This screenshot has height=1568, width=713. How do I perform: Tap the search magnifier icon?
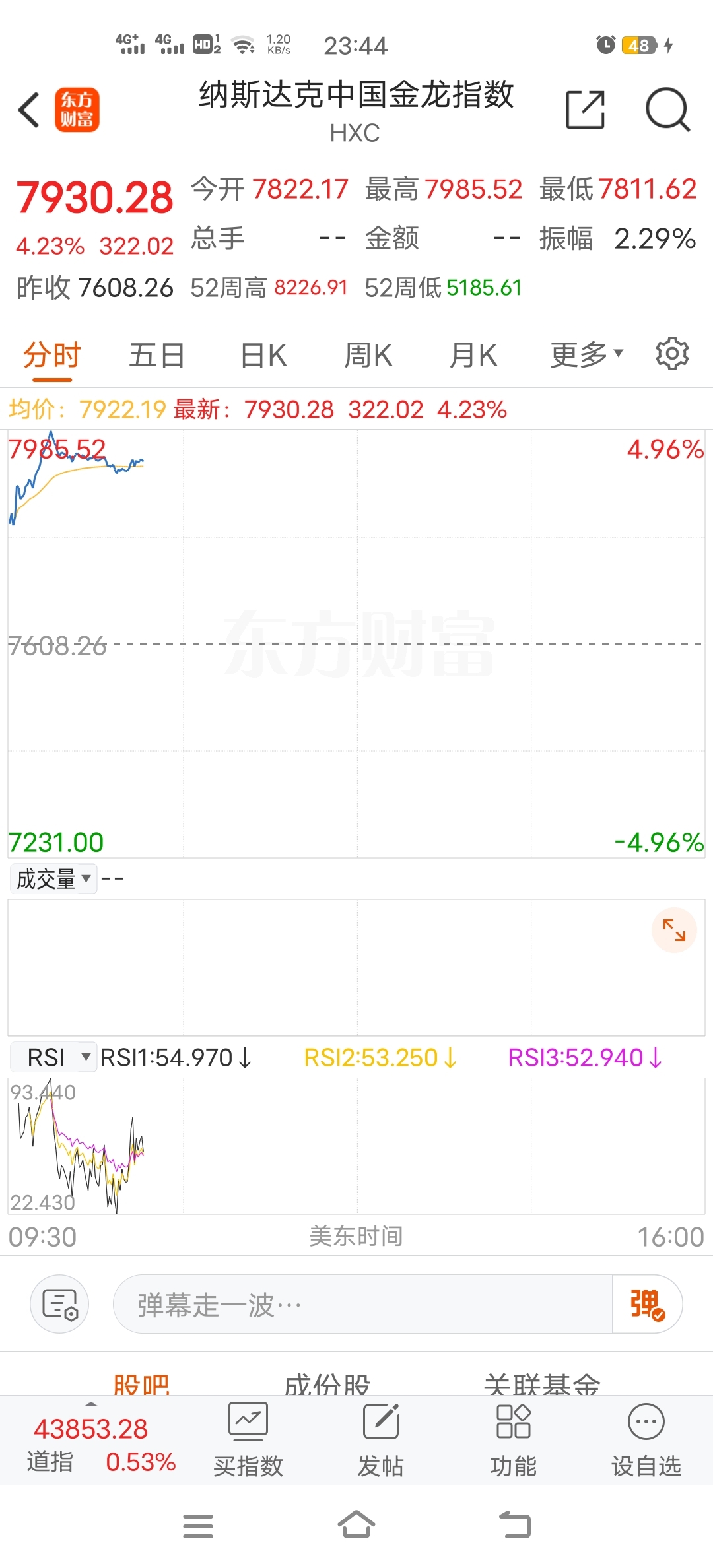667,110
